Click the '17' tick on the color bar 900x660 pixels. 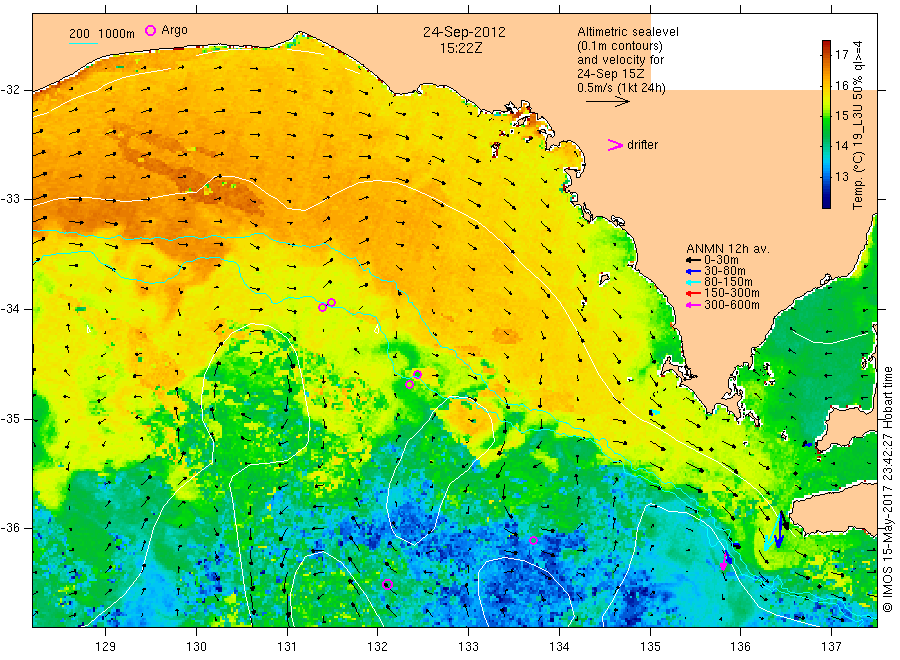(841, 55)
